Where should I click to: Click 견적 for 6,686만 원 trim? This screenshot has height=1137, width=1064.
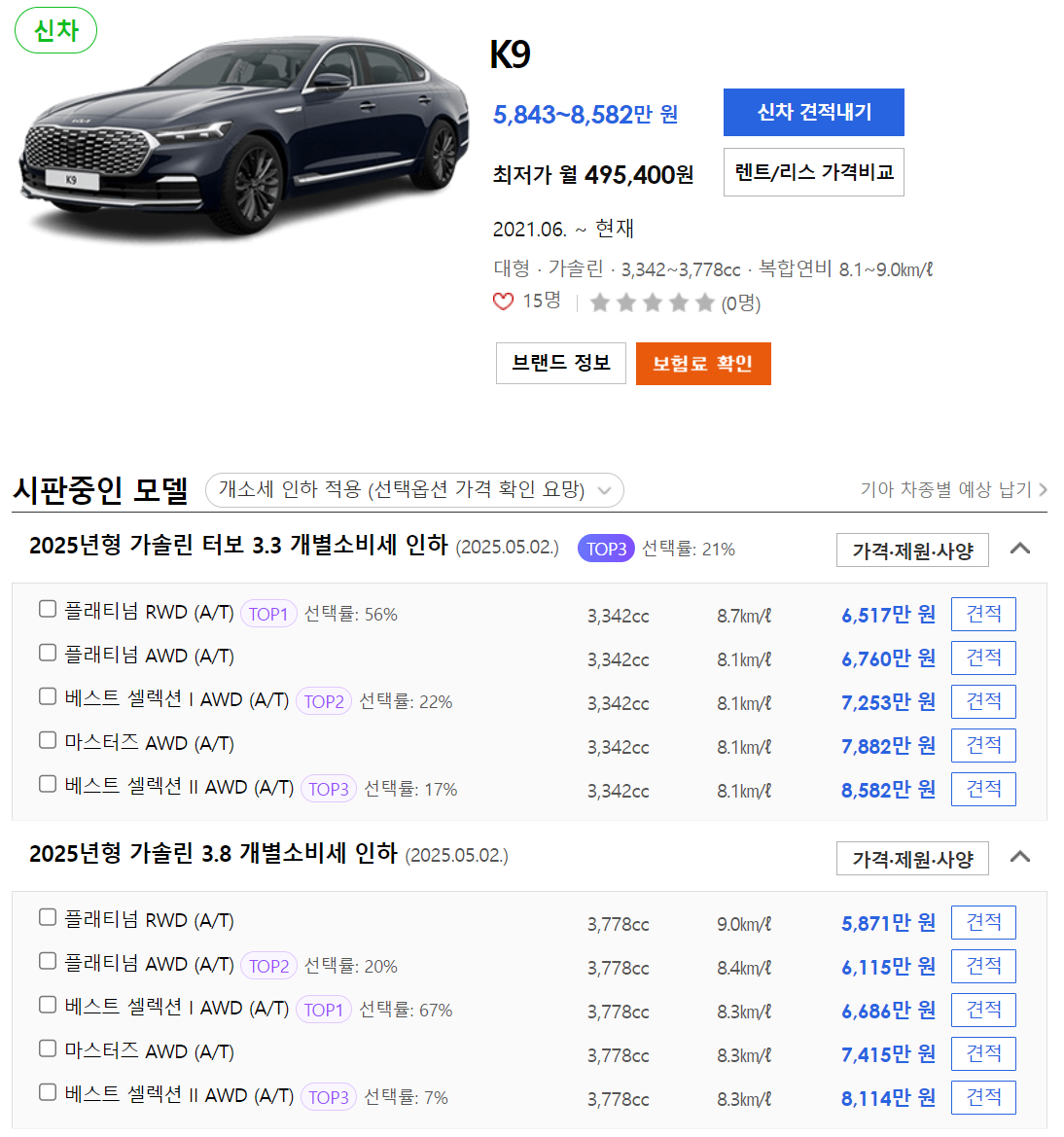tap(982, 1011)
